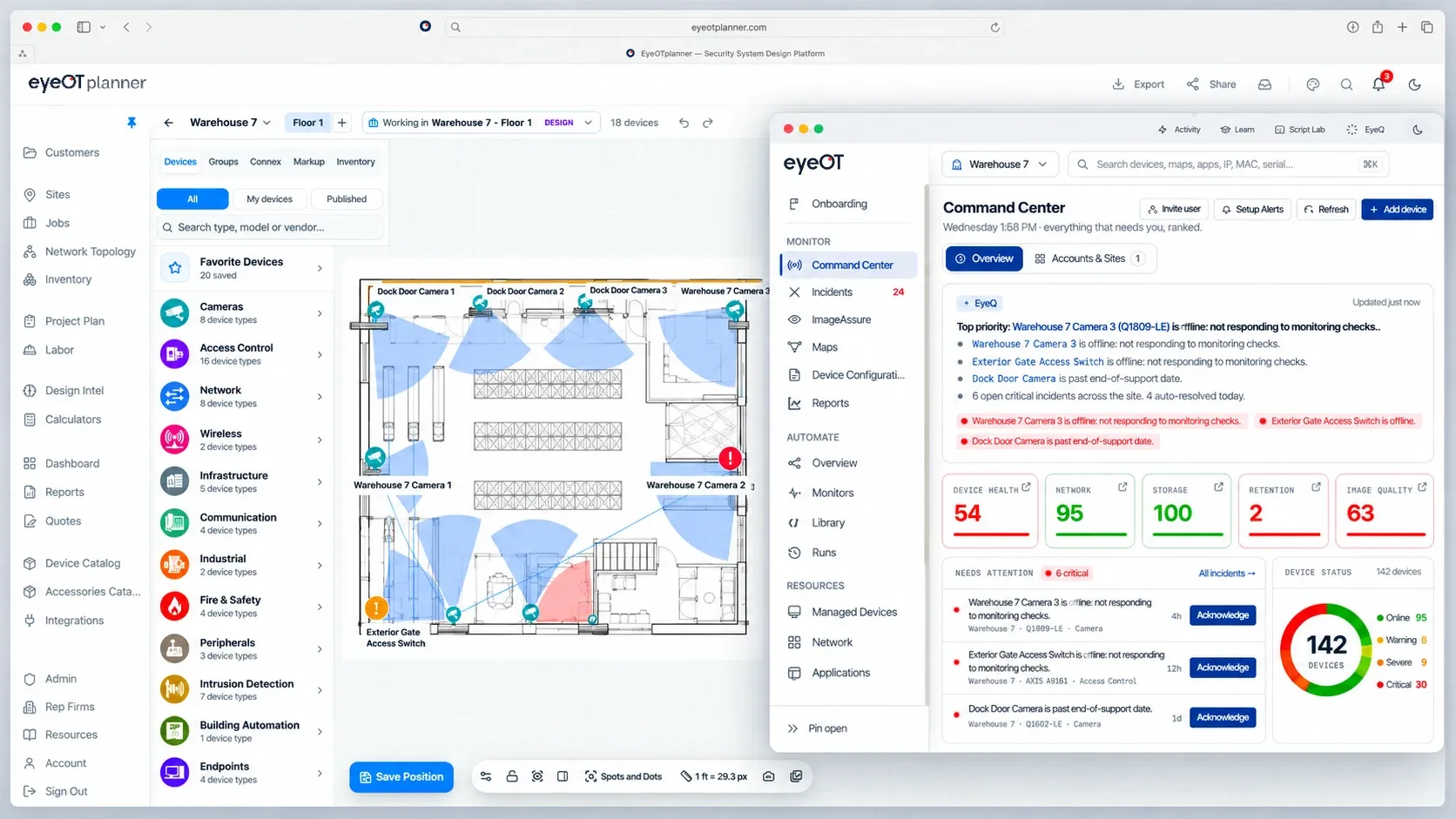This screenshot has width=1456, height=819.
Task: Click the back arrow beside Warehouse 7
Action: point(169,123)
